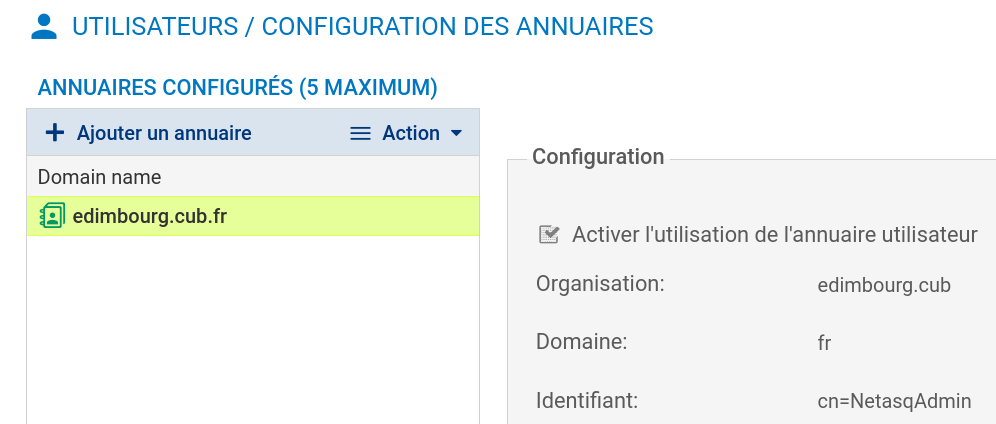
Task: Click the three-line Action menu icon
Action: (x=361, y=134)
